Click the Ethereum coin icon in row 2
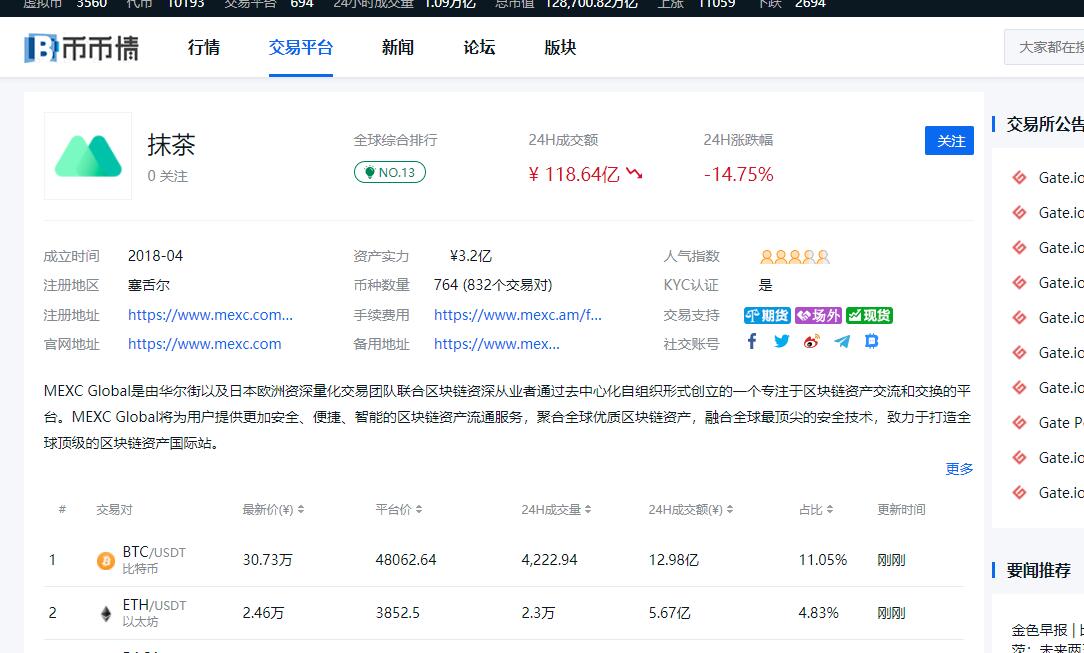1084x653 pixels. (105, 613)
